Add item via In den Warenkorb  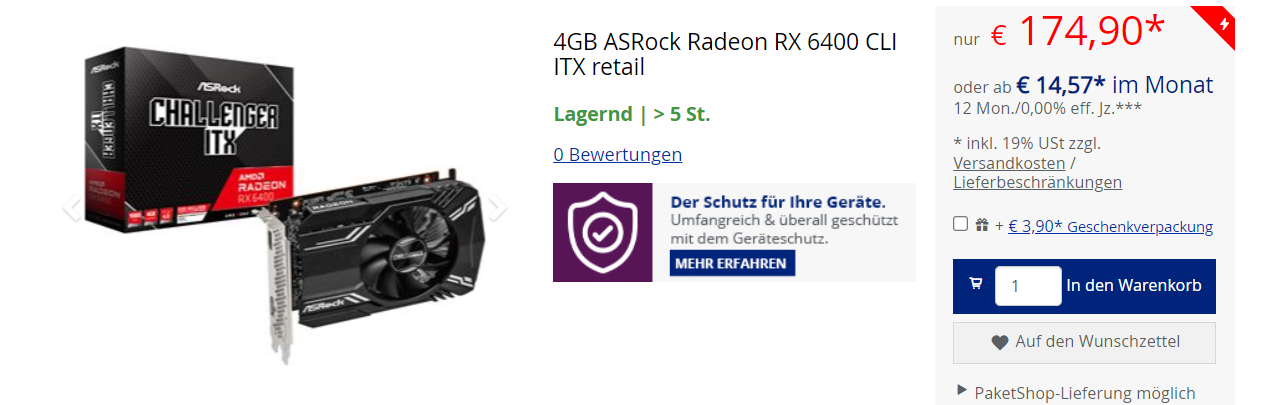[1084, 286]
